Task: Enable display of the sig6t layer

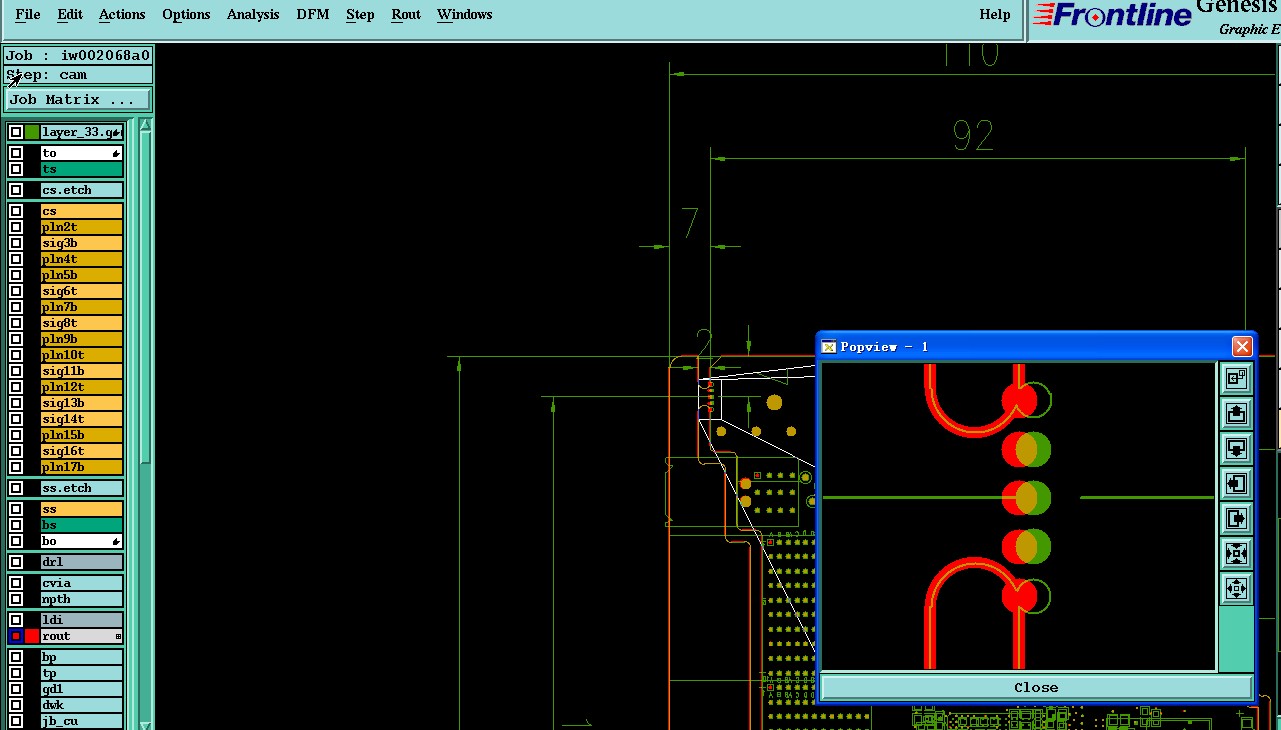Action: pos(16,291)
